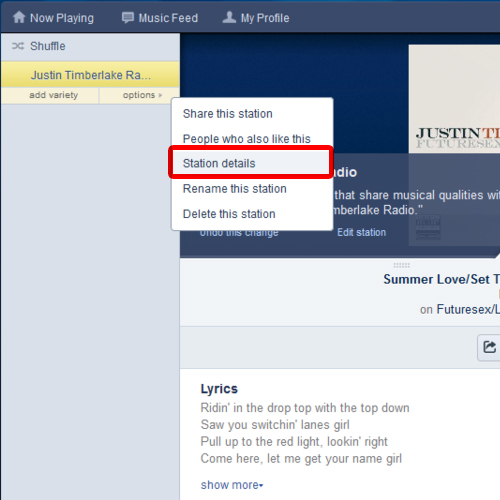Click the Shuffle crossed-arrows icon

[18, 46]
